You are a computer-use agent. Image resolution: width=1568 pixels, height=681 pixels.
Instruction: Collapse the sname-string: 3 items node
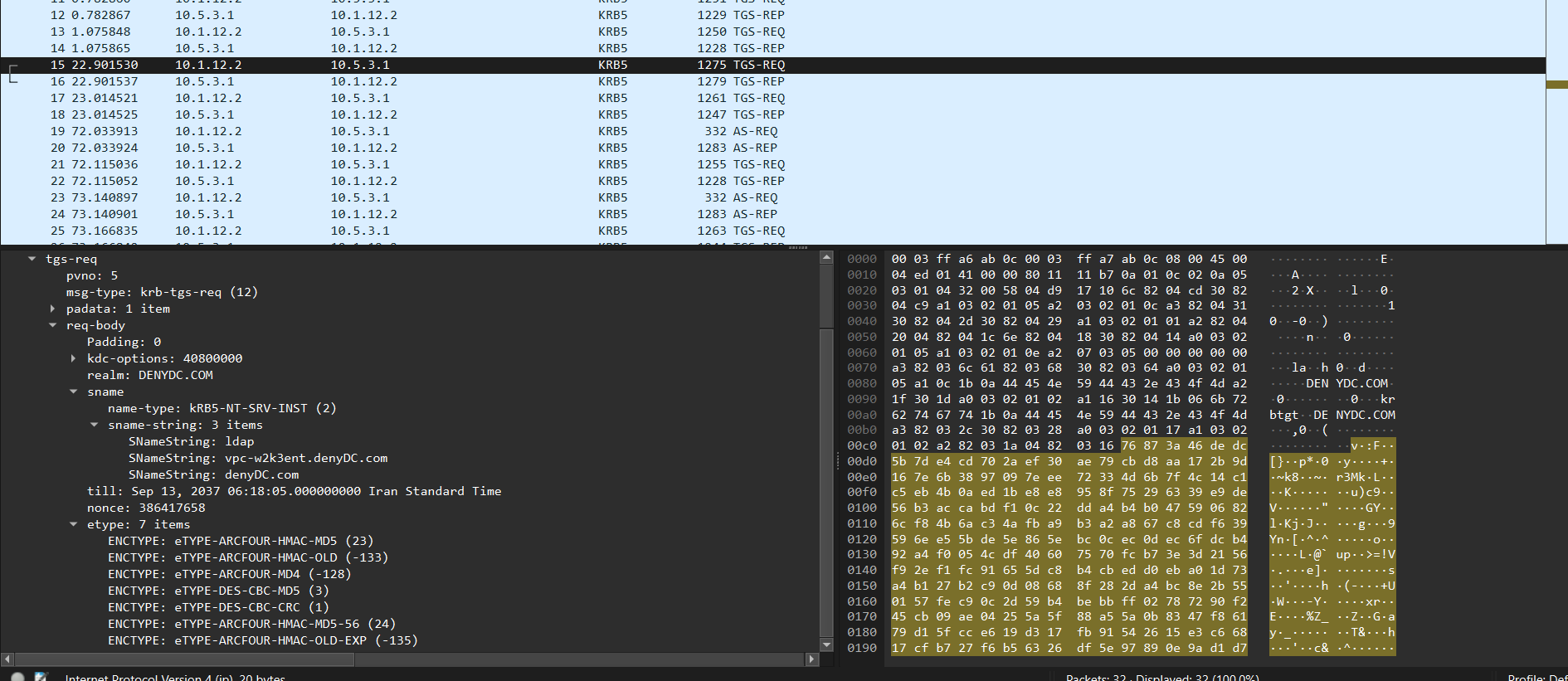click(94, 425)
